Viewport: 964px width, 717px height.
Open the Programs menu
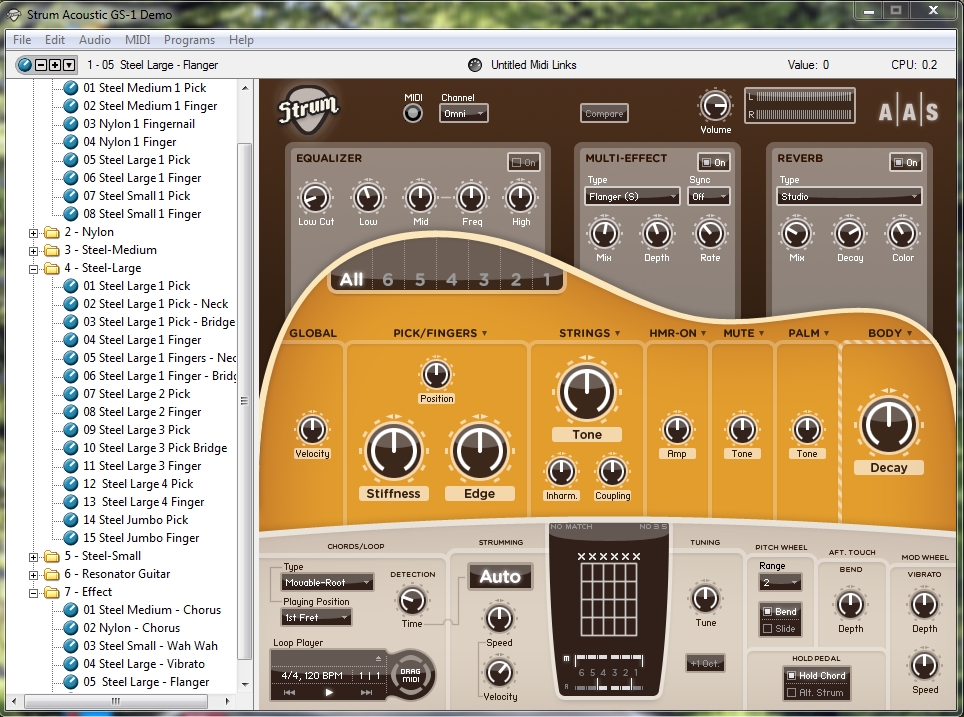(189, 40)
